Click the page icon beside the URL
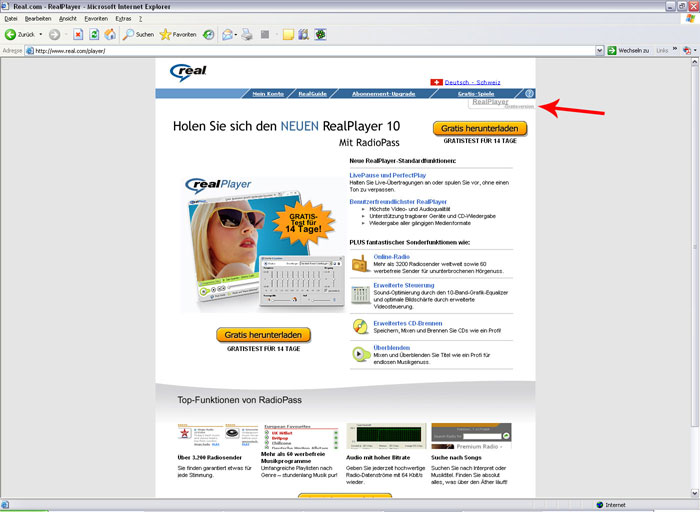Image resolution: width=700 pixels, height=512 pixels. coord(30,50)
